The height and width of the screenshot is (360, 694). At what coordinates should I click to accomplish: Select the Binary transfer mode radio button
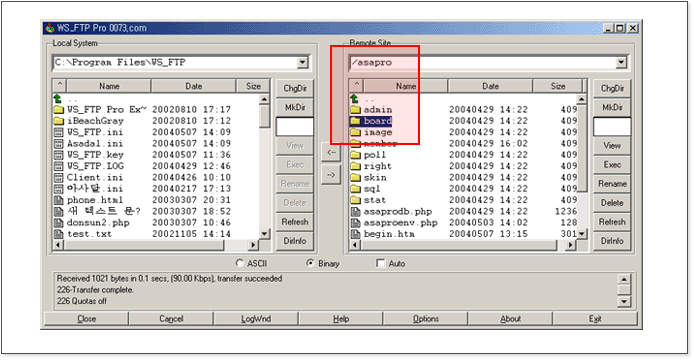coord(310,263)
